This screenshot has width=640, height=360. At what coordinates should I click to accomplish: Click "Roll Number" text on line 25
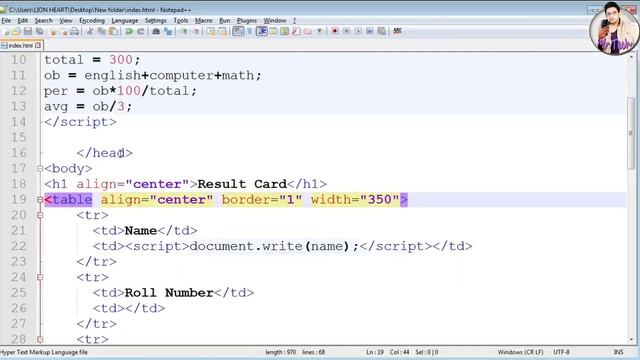click(x=169, y=293)
